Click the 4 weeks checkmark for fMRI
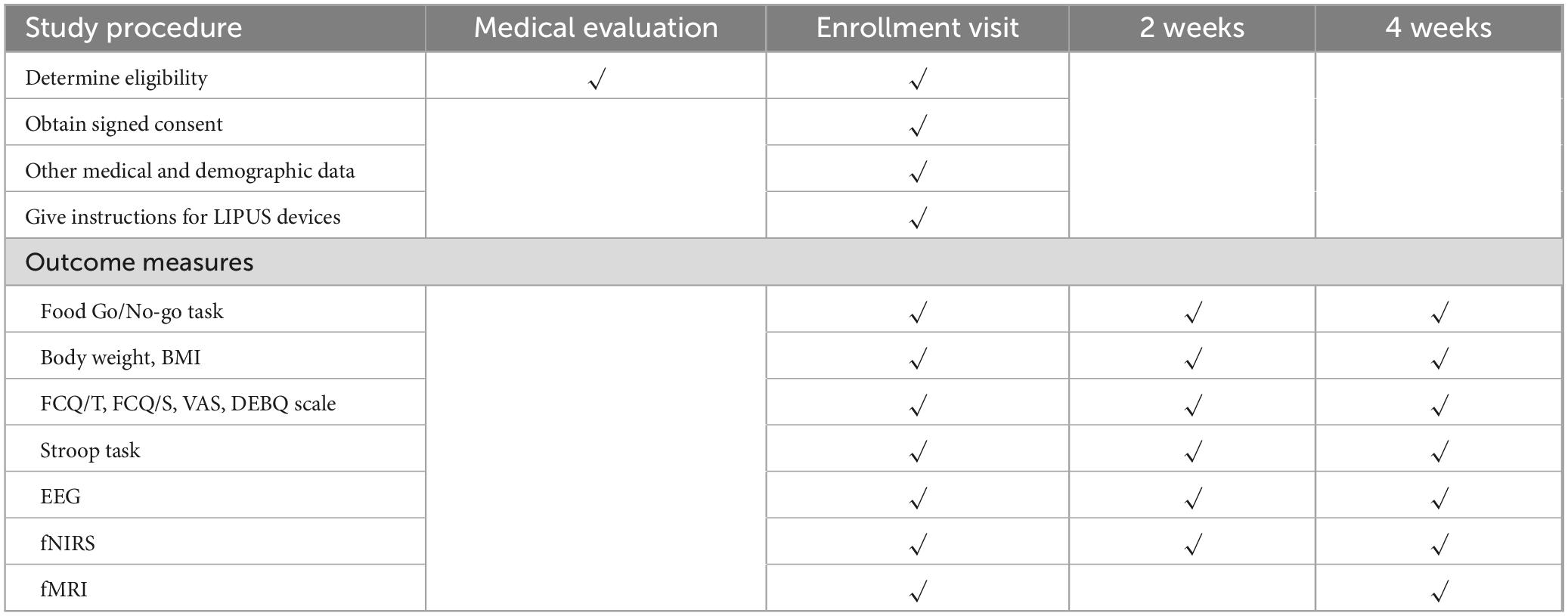This screenshot has width=1568, height=616. tap(1439, 591)
